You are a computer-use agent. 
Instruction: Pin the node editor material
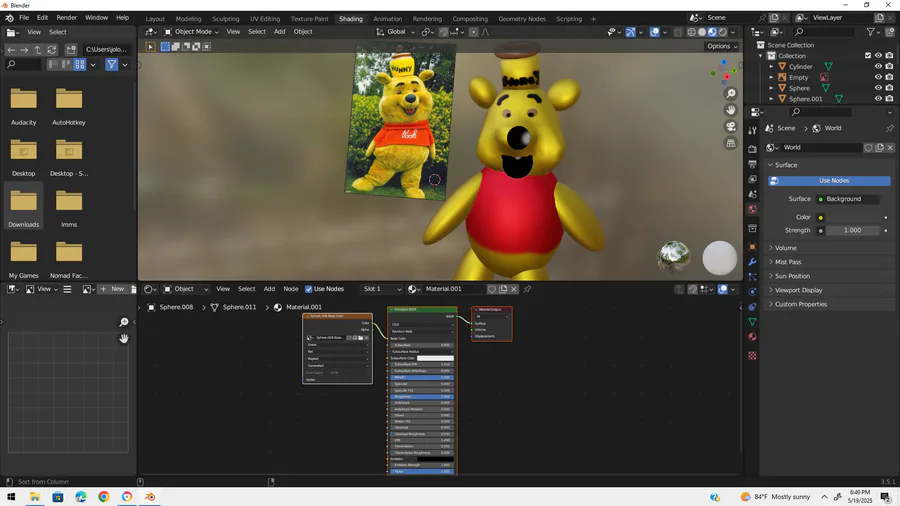point(527,289)
